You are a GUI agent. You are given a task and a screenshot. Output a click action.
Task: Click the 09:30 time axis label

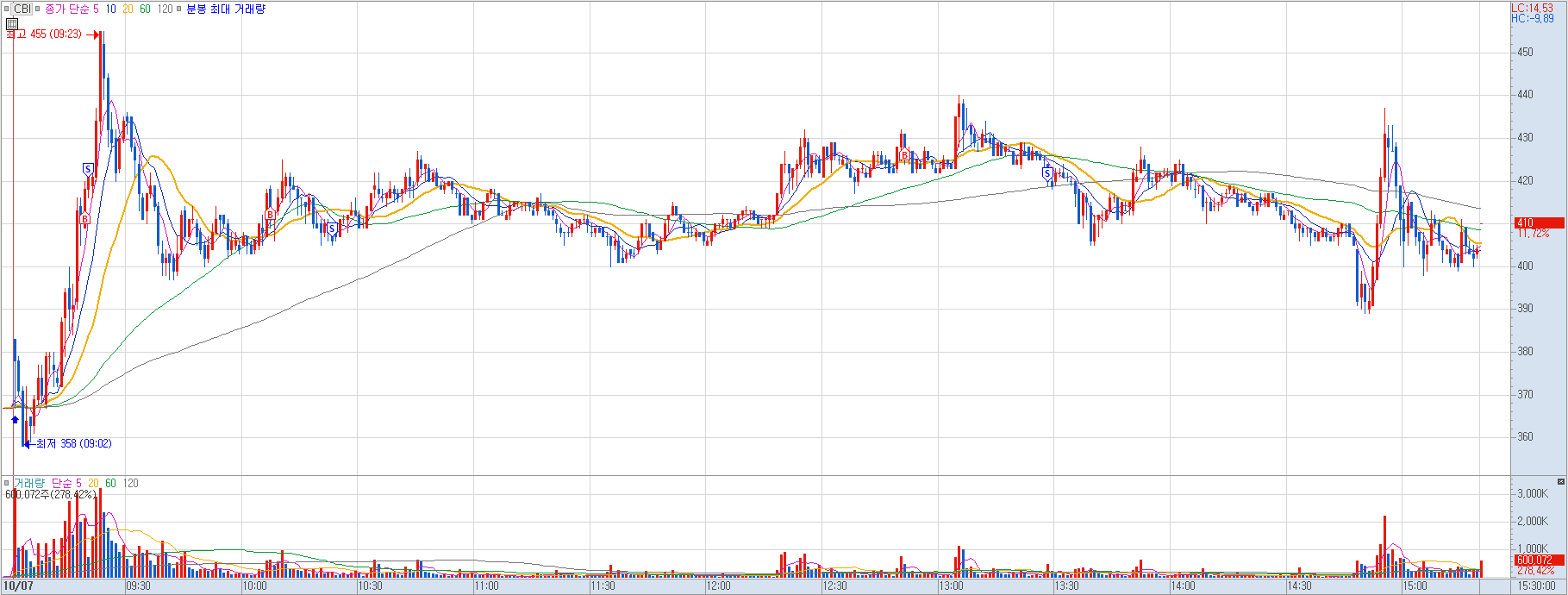pyautogui.click(x=139, y=586)
